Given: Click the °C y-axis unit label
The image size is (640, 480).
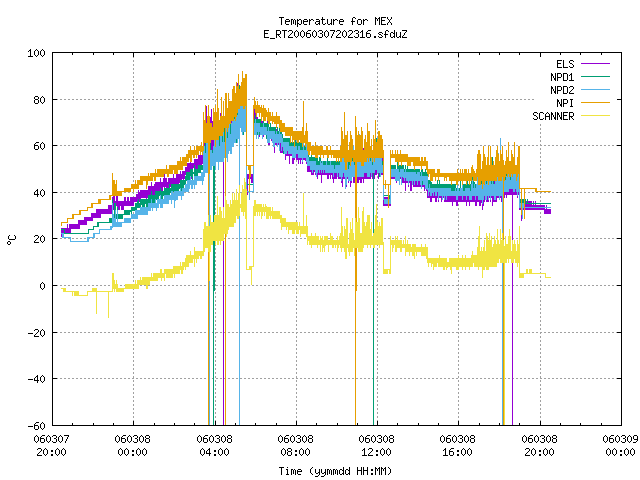Looking at the screenshot, I should pyautogui.click(x=12, y=240).
